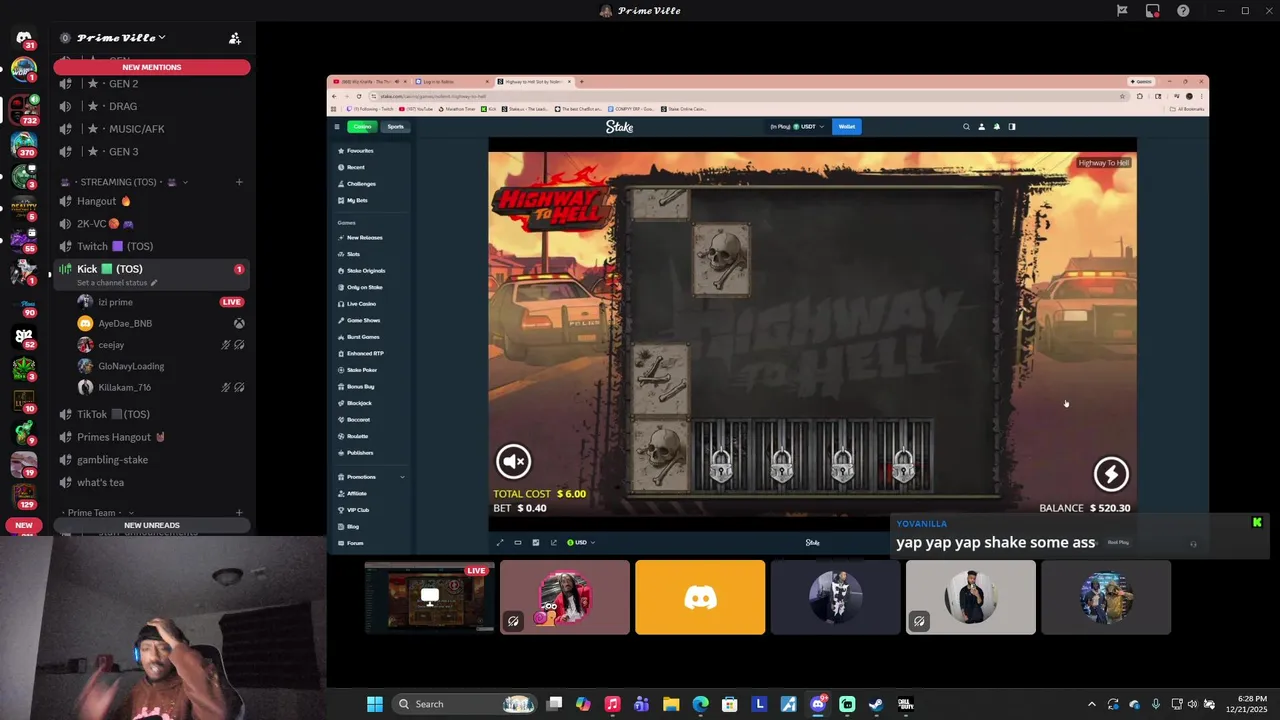Switch Stake to Casino mode
The height and width of the screenshot is (720, 1280).
362,127
